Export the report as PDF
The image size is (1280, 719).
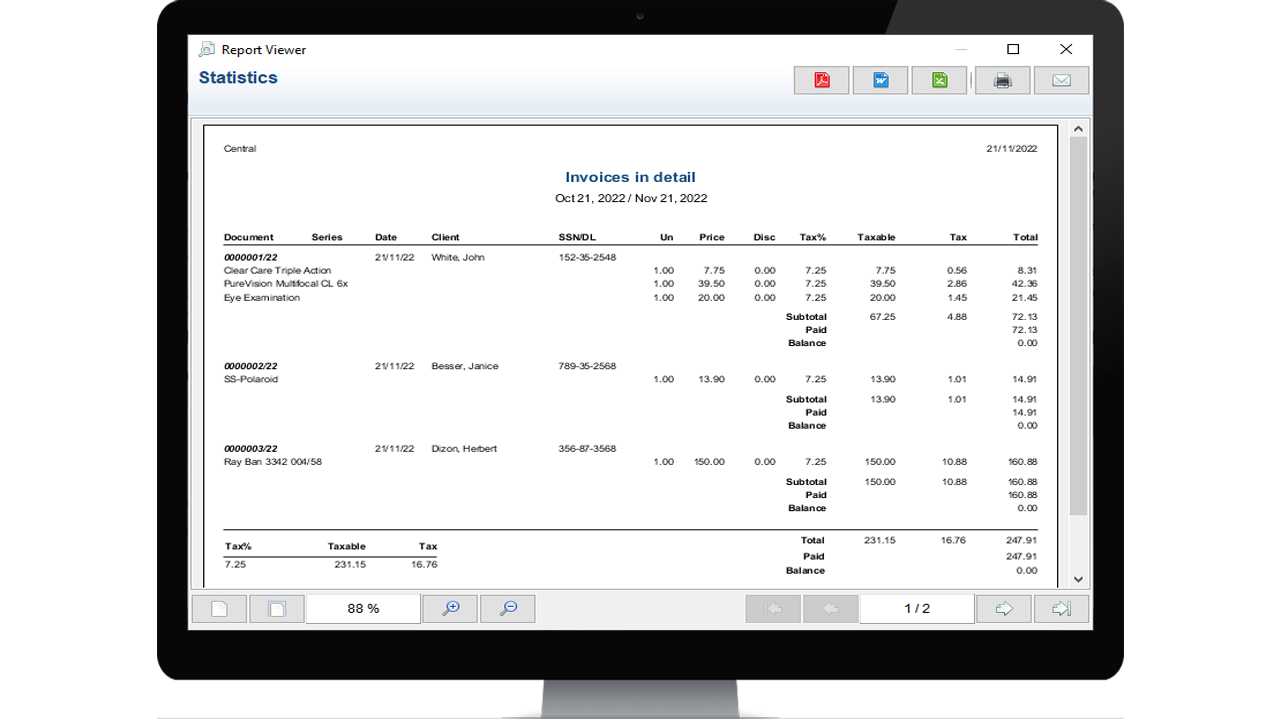pos(821,81)
